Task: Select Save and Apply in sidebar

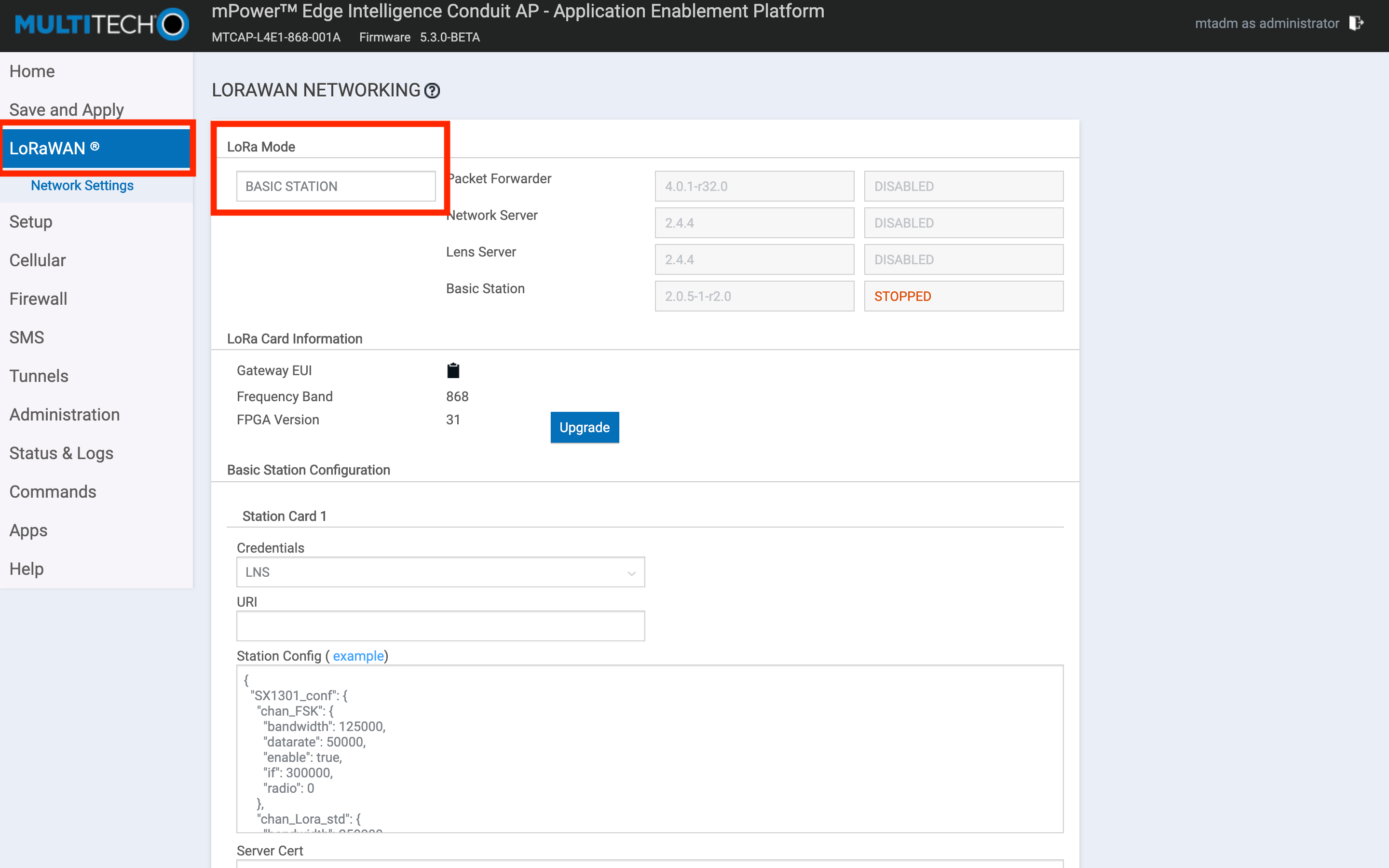Action: [67, 109]
